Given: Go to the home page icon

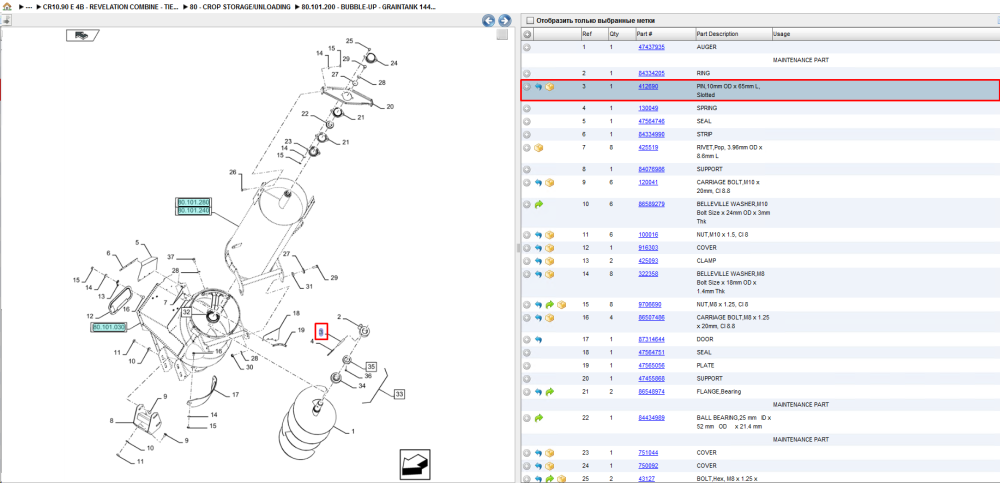Looking at the screenshot, I should tap(6, 6).
